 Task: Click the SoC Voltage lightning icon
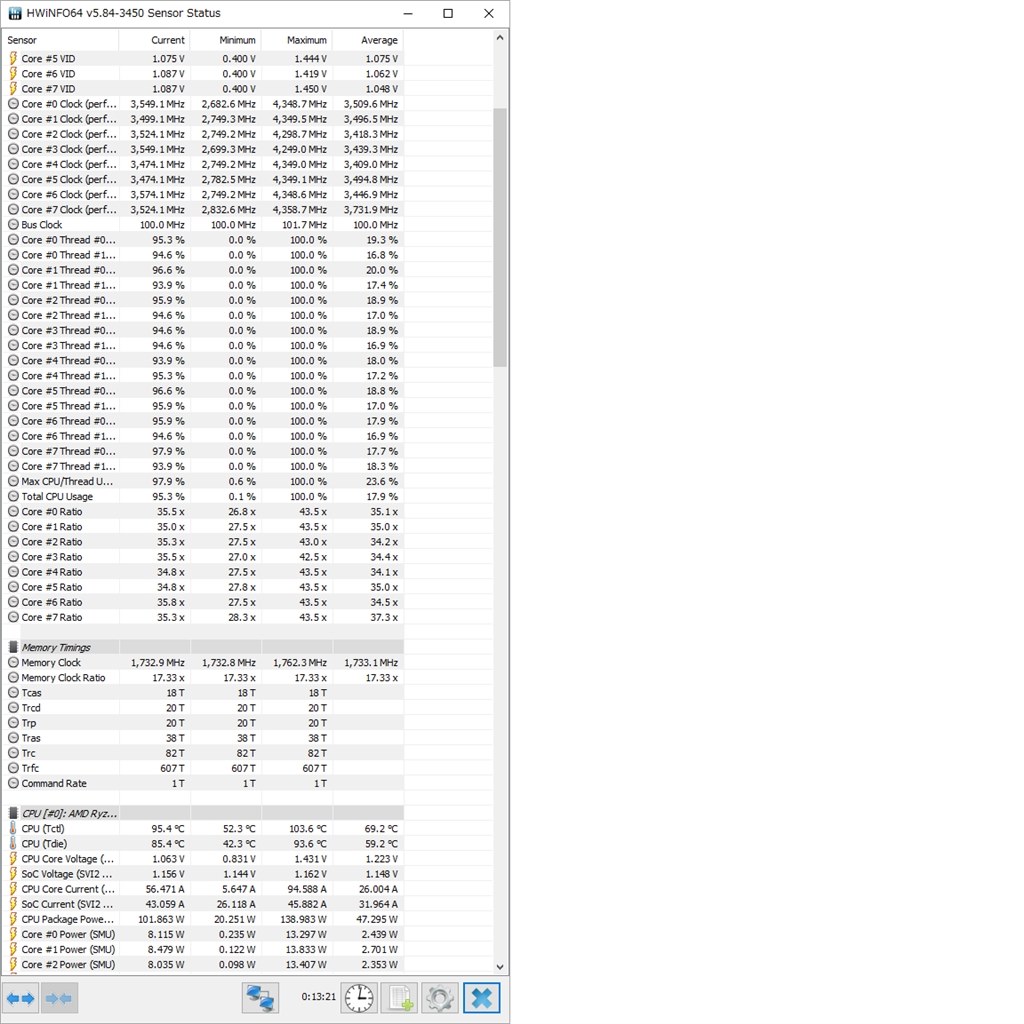click(x=13, y=874)
